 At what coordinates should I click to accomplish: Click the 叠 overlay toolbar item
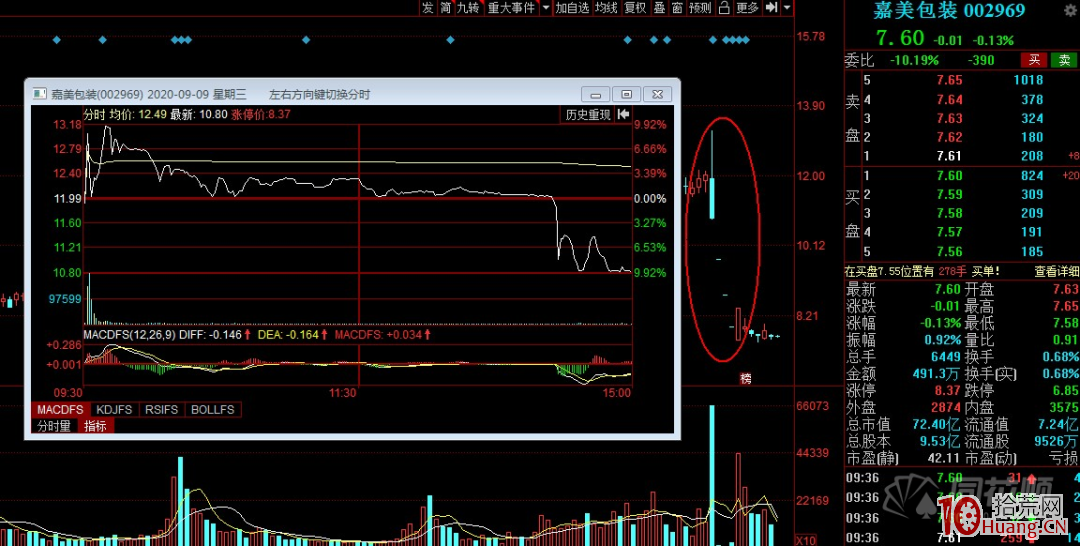[x=660, y=8]
